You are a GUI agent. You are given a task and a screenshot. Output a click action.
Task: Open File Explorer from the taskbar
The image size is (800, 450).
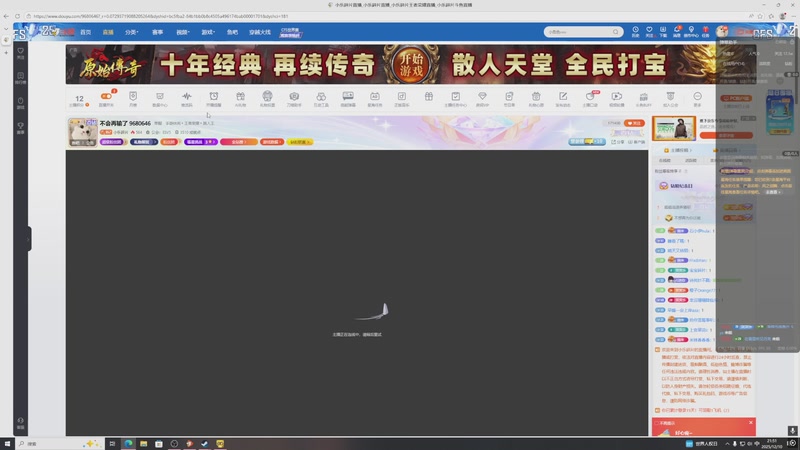[x=143, y=443]
